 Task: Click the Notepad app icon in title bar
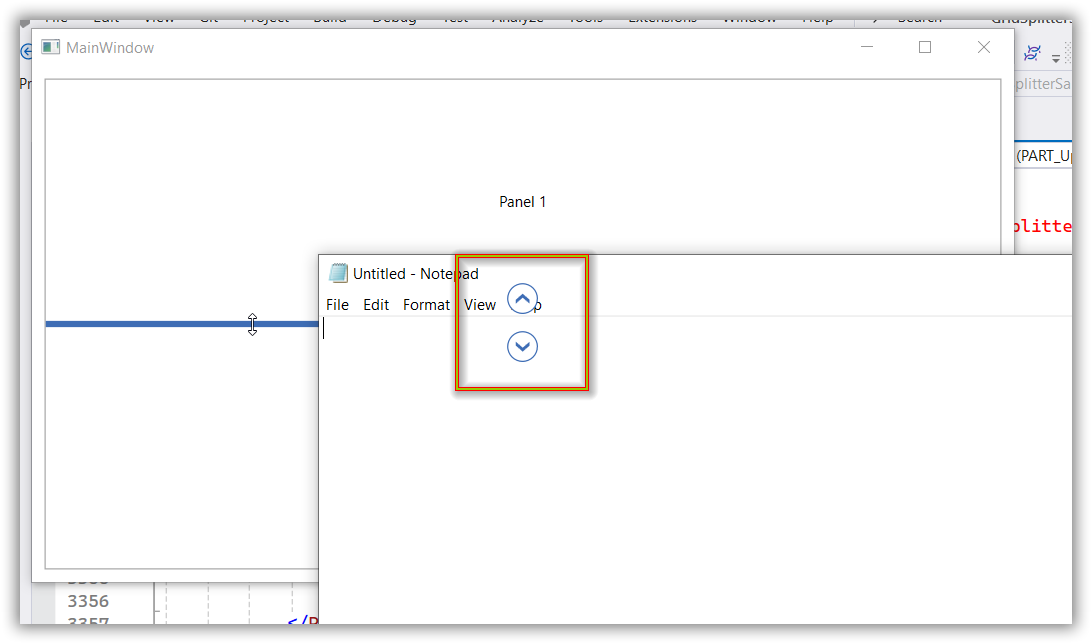pos(338,273)
